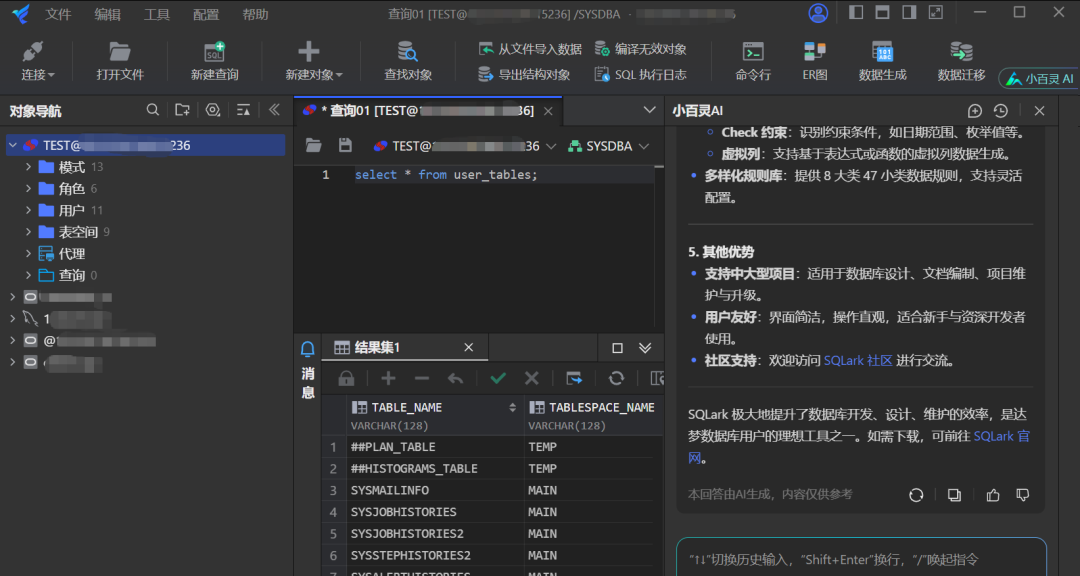Open the 命令行 command line tool
The height and width of the screenshot is (576, 1080).
(x=753, y=62)
